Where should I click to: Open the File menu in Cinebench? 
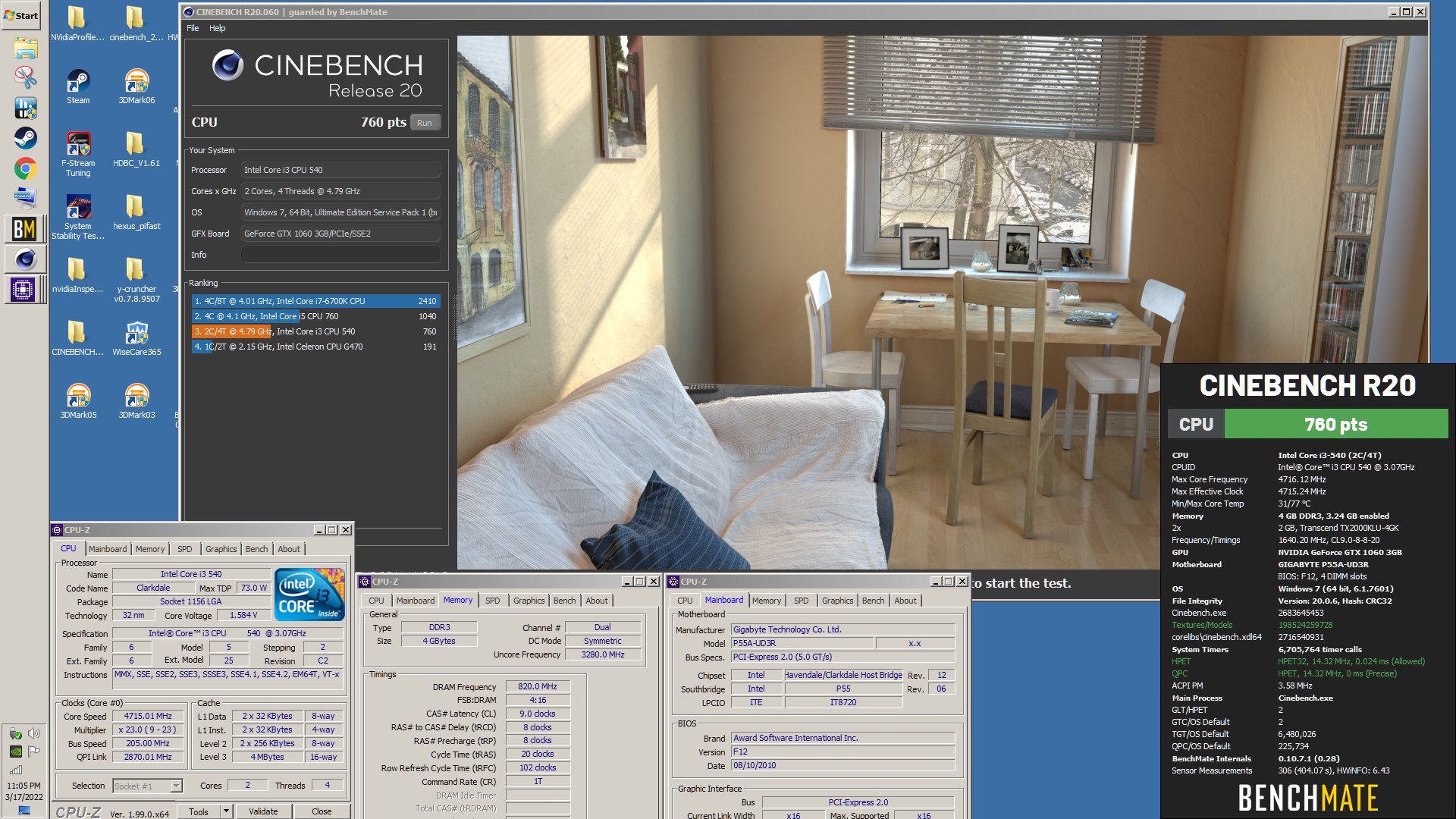coord(193,28)
